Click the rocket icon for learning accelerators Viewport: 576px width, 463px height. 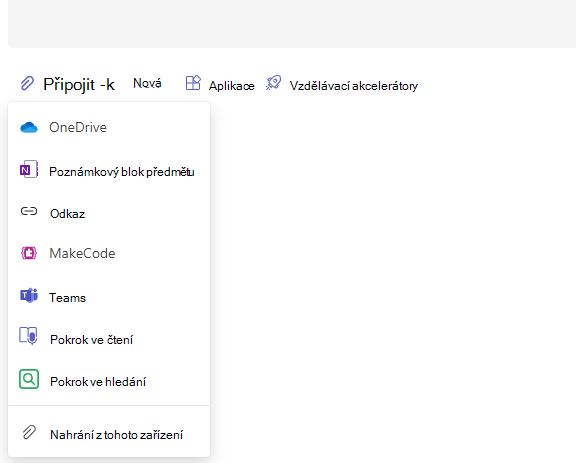[274, 83]
